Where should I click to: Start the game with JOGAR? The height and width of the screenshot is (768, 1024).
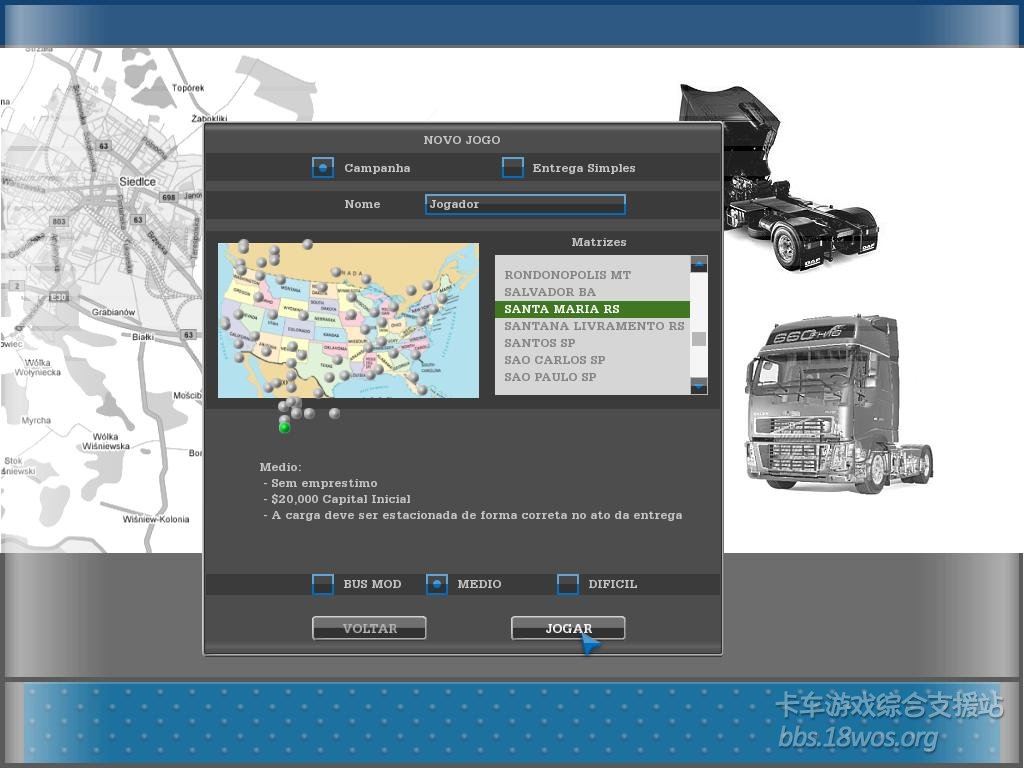click(568, 628)
